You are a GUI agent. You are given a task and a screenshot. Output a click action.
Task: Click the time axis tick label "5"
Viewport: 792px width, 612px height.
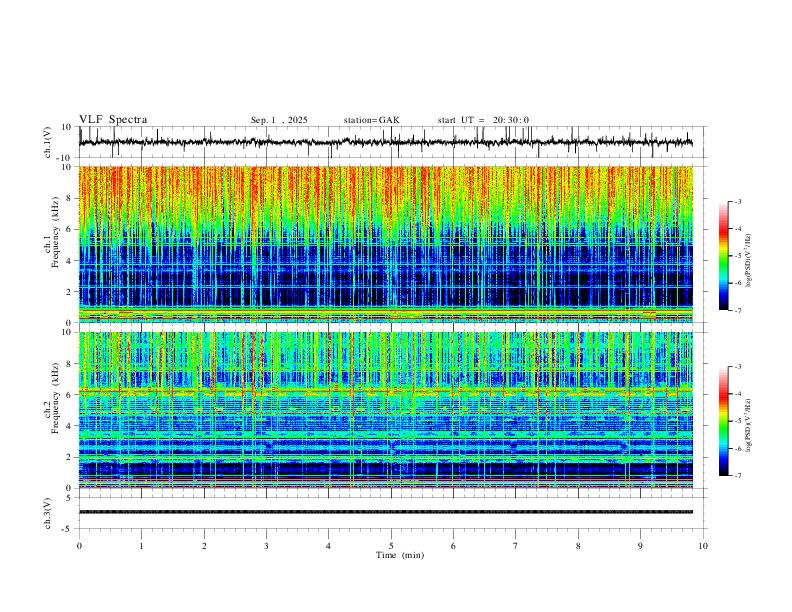(391, 546)
